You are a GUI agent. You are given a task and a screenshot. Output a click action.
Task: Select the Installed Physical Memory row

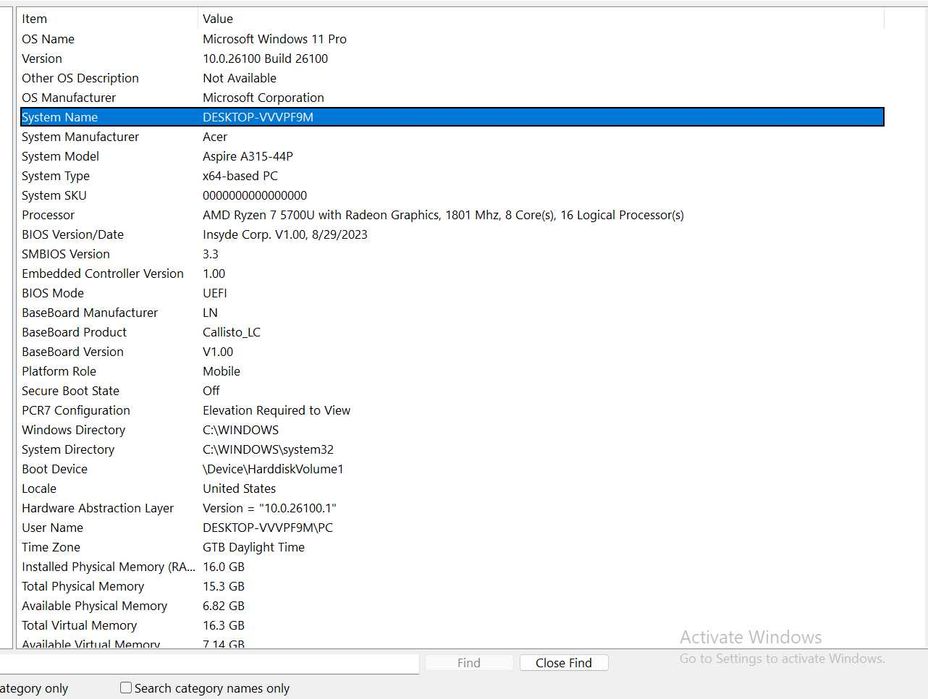pyautogui.click(x=452, y=566)
